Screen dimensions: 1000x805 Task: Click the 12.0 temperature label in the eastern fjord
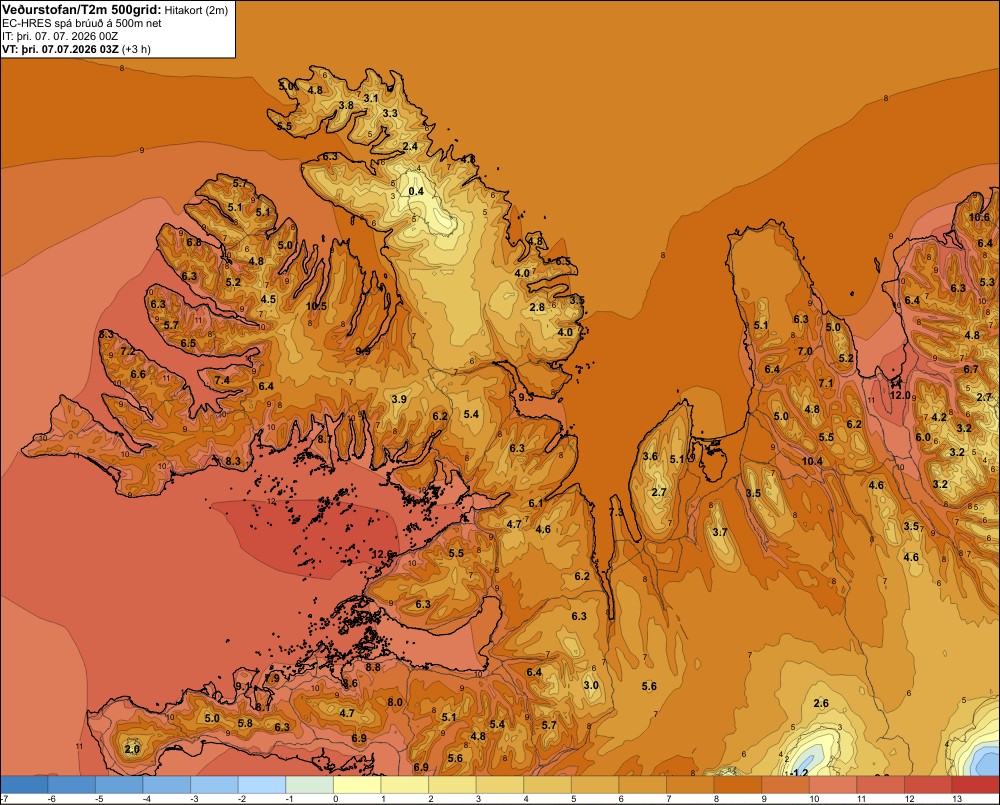pos(901,395)
